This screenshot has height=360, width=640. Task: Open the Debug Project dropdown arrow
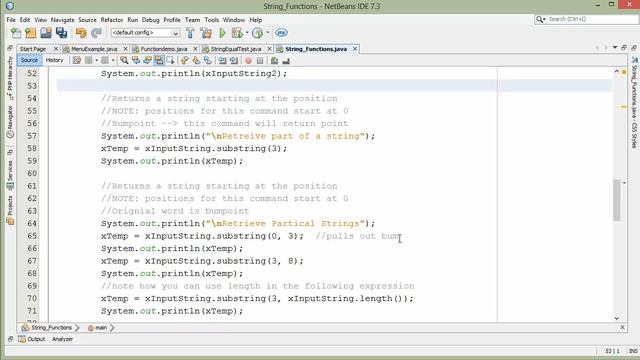point(247,33)
